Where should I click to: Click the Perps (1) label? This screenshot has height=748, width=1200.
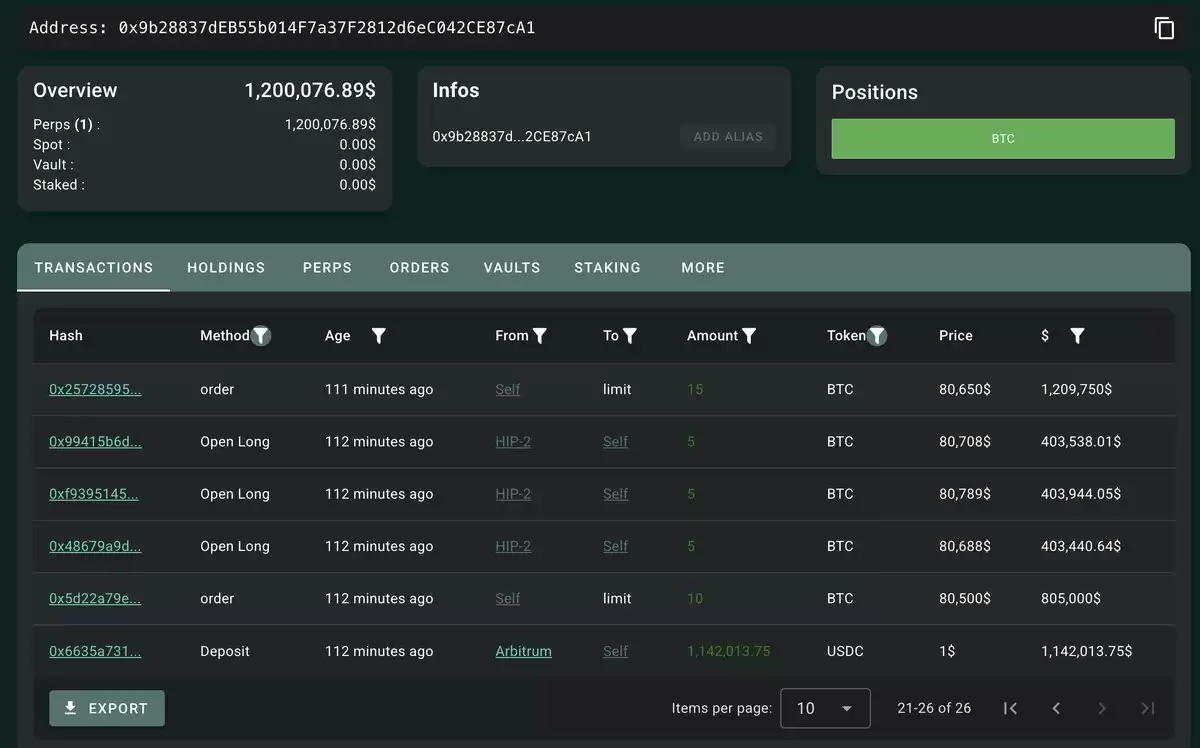pos(66,125)
